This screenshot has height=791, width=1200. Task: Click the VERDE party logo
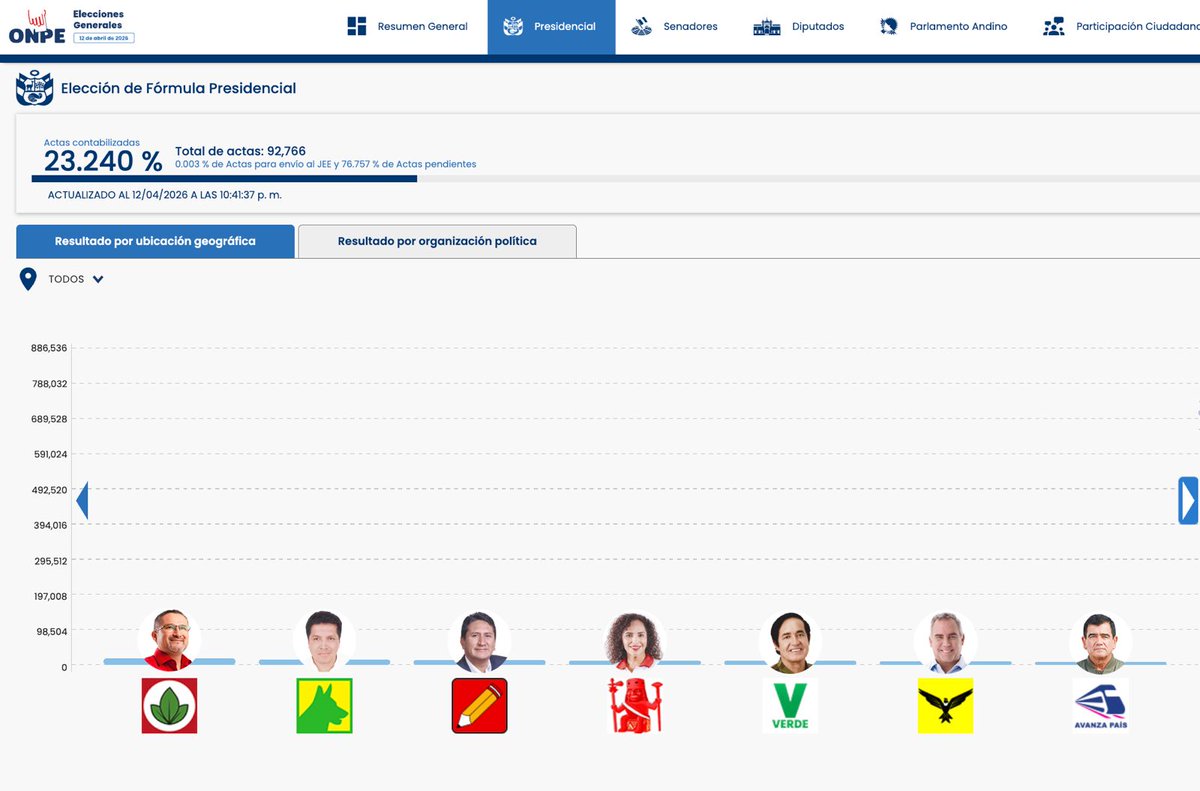click(x=790, y=706)
